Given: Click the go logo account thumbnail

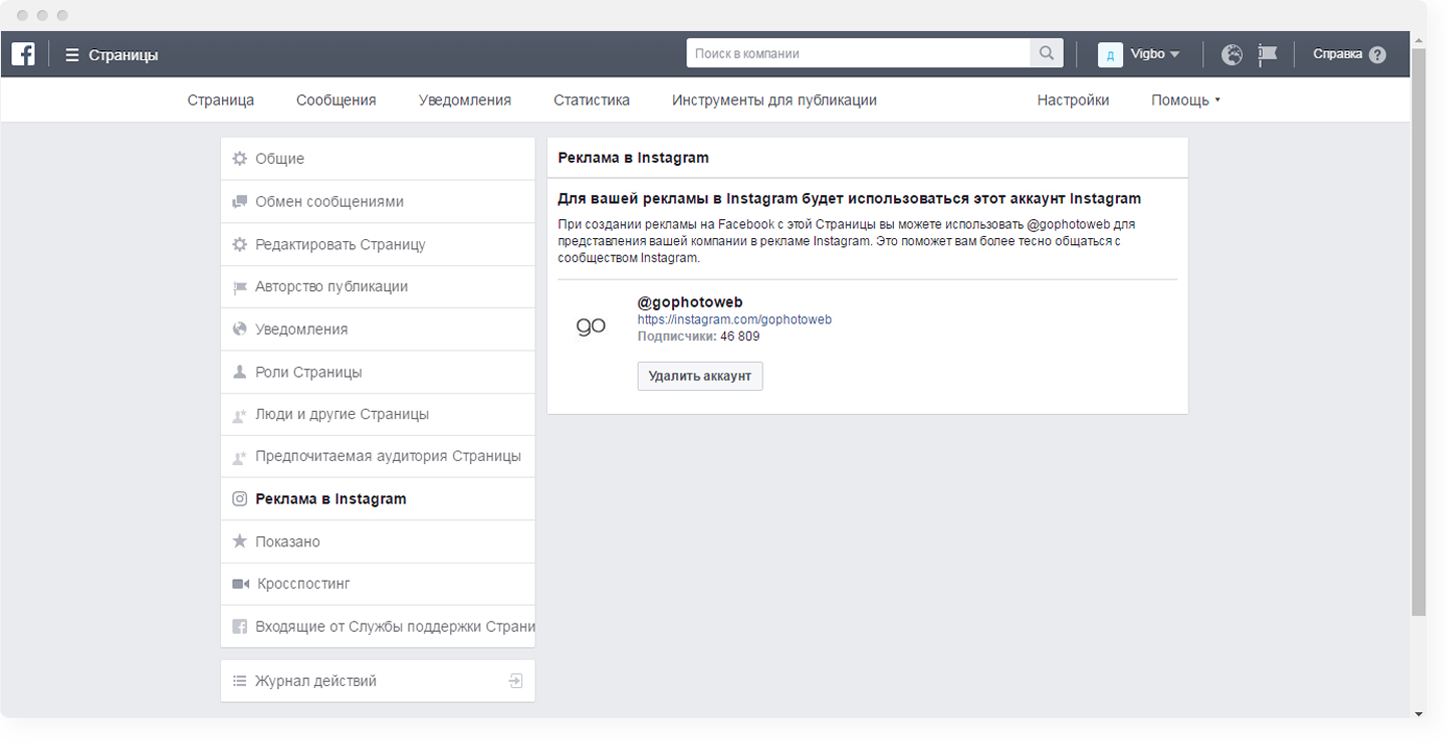Looking at the screenshot, I should (x=591, y=327).
